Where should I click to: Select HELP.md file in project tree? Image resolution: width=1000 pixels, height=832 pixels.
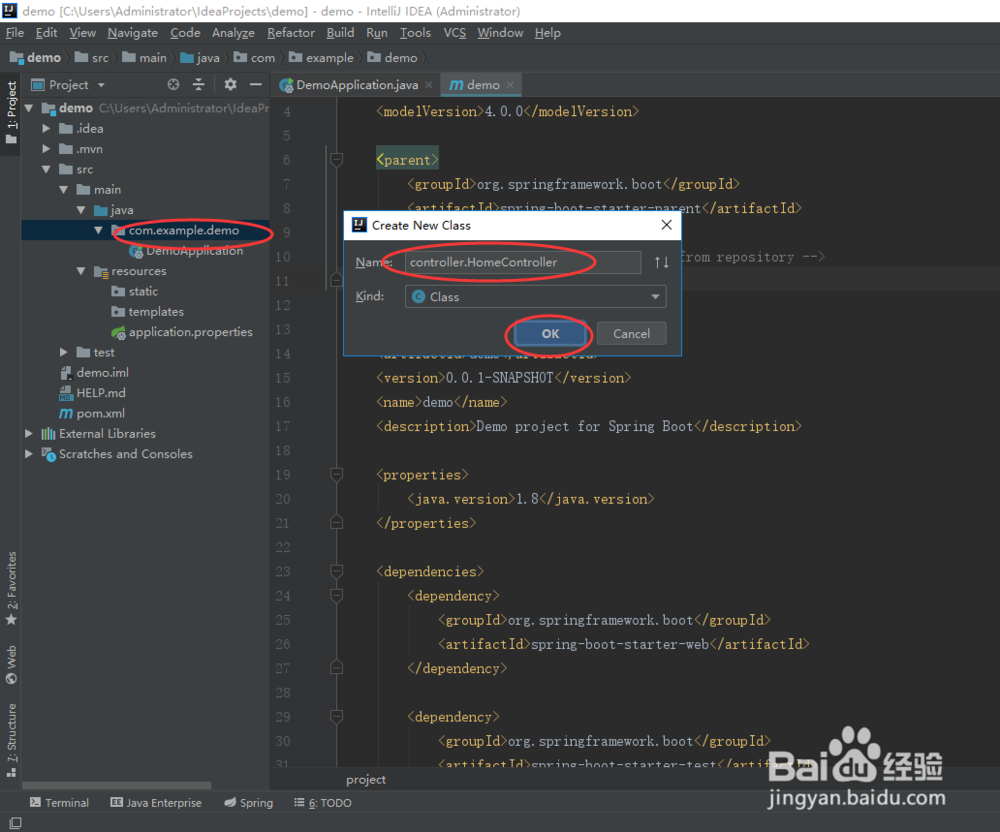point(93,393)
